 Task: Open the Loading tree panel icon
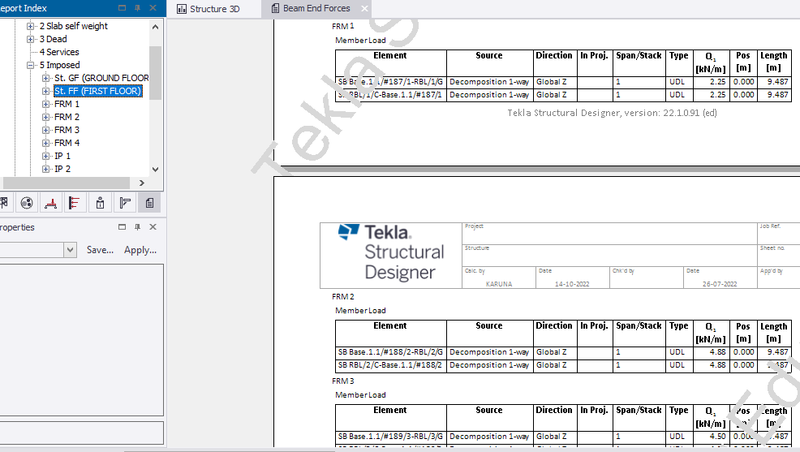tap(51, 203)
